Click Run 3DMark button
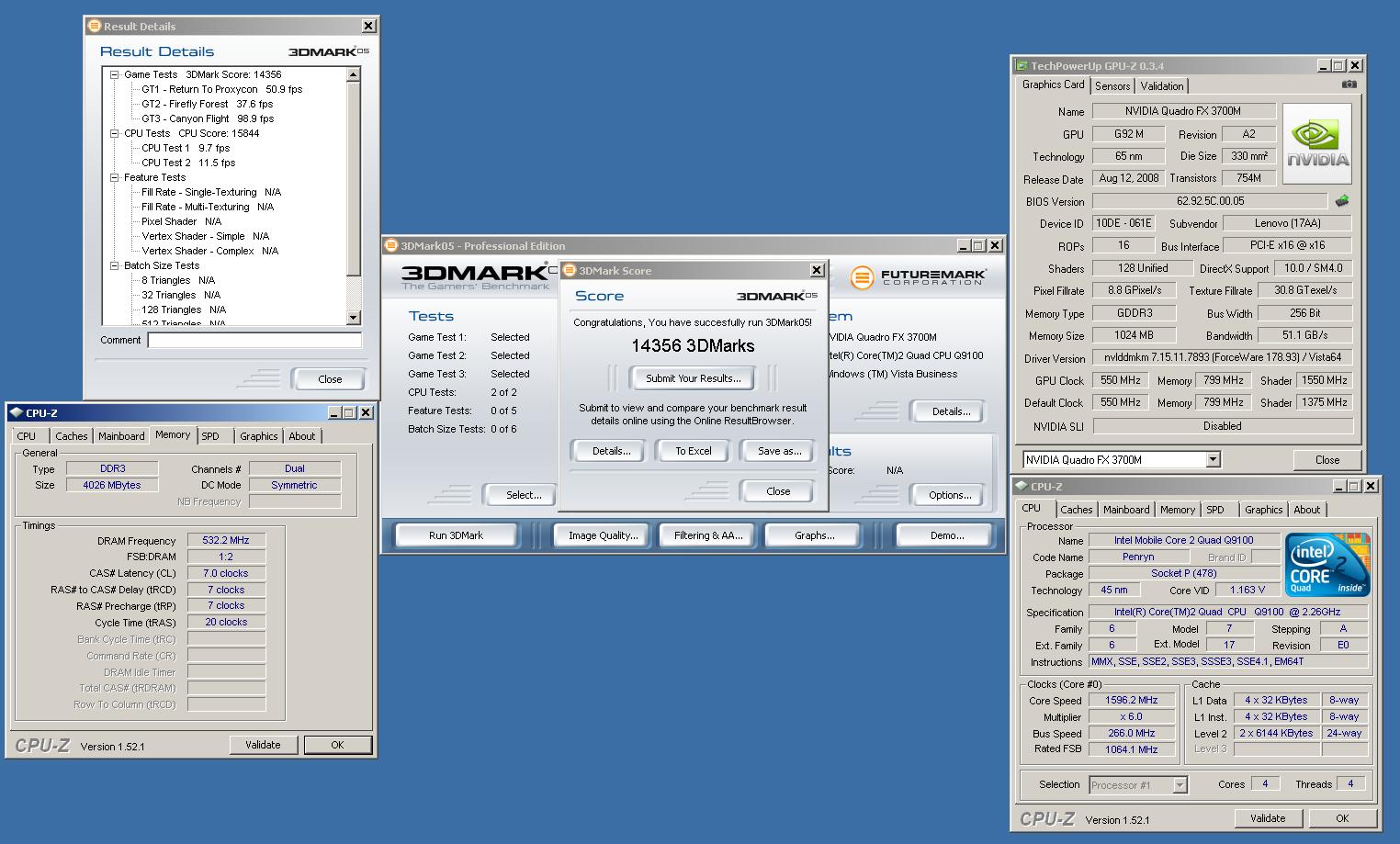 tap(456, 535)
